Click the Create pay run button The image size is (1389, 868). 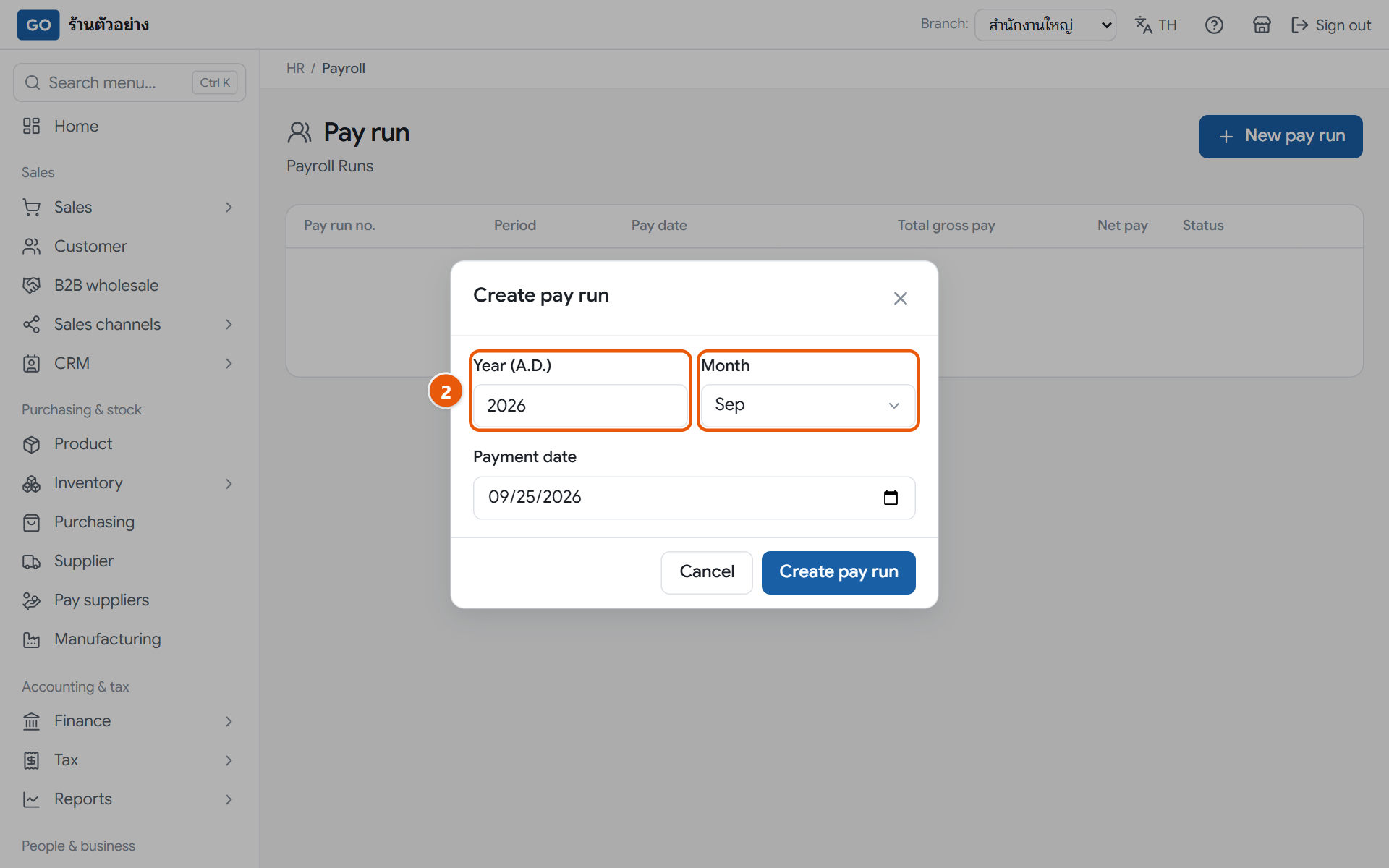point(838,572)
